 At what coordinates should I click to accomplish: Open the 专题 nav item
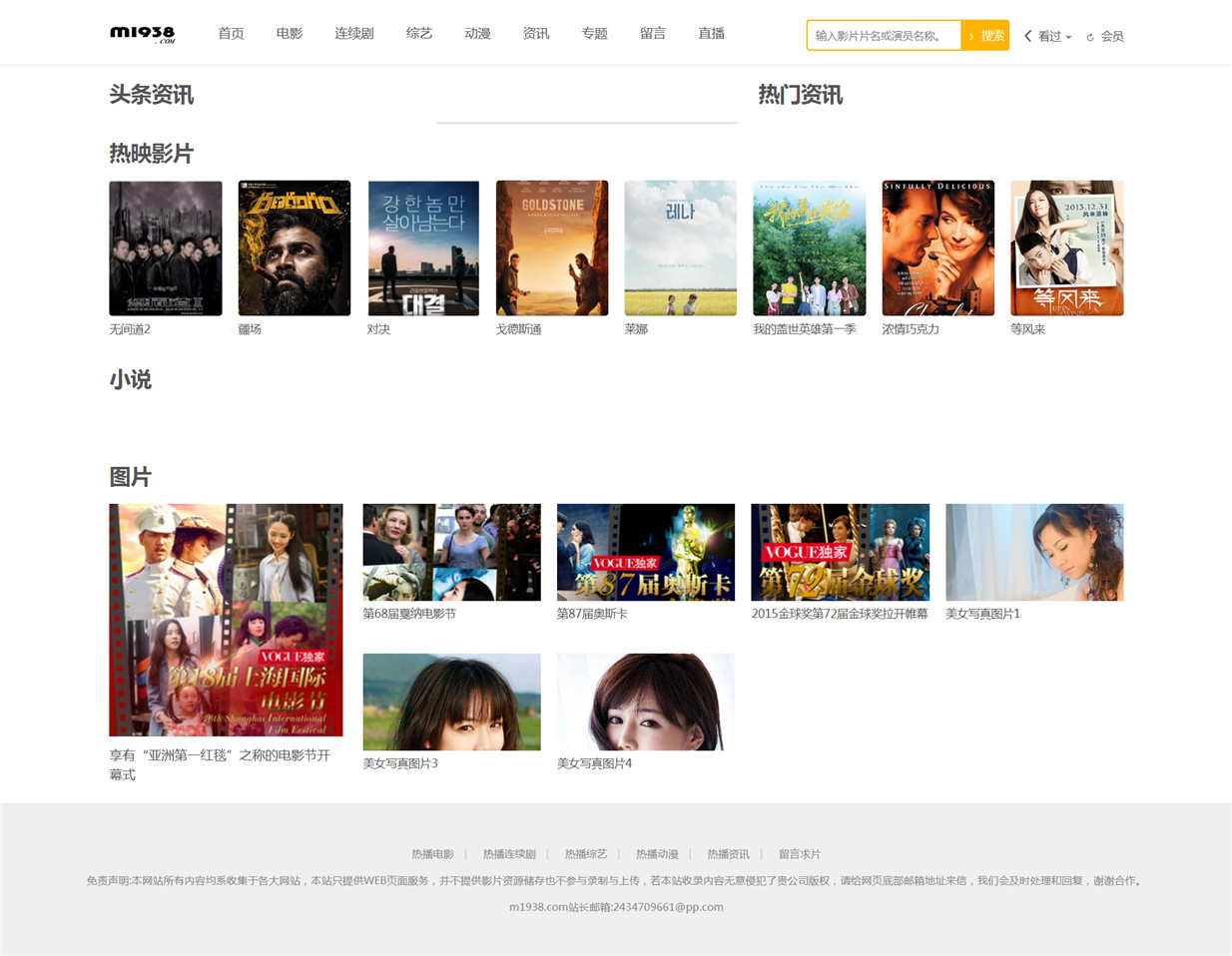point(595,33)
